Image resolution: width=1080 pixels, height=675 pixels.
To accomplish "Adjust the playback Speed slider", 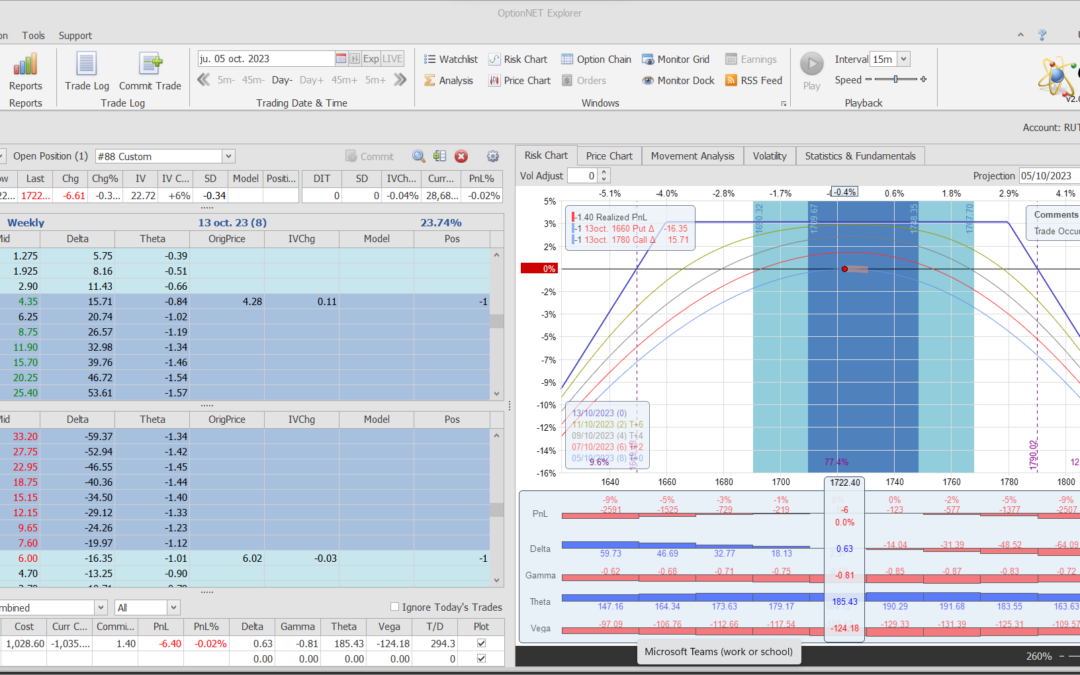I will [x=896, y=80].
